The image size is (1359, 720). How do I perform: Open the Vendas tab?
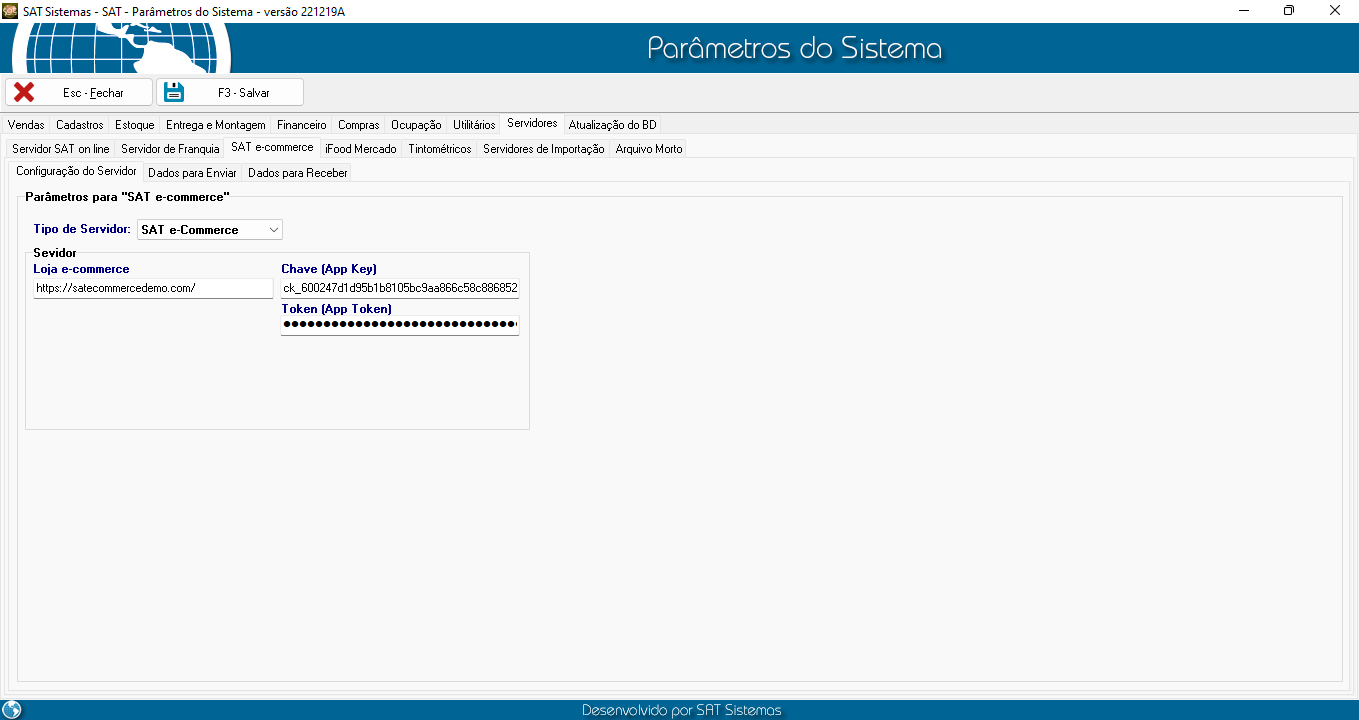pos(26,125)
